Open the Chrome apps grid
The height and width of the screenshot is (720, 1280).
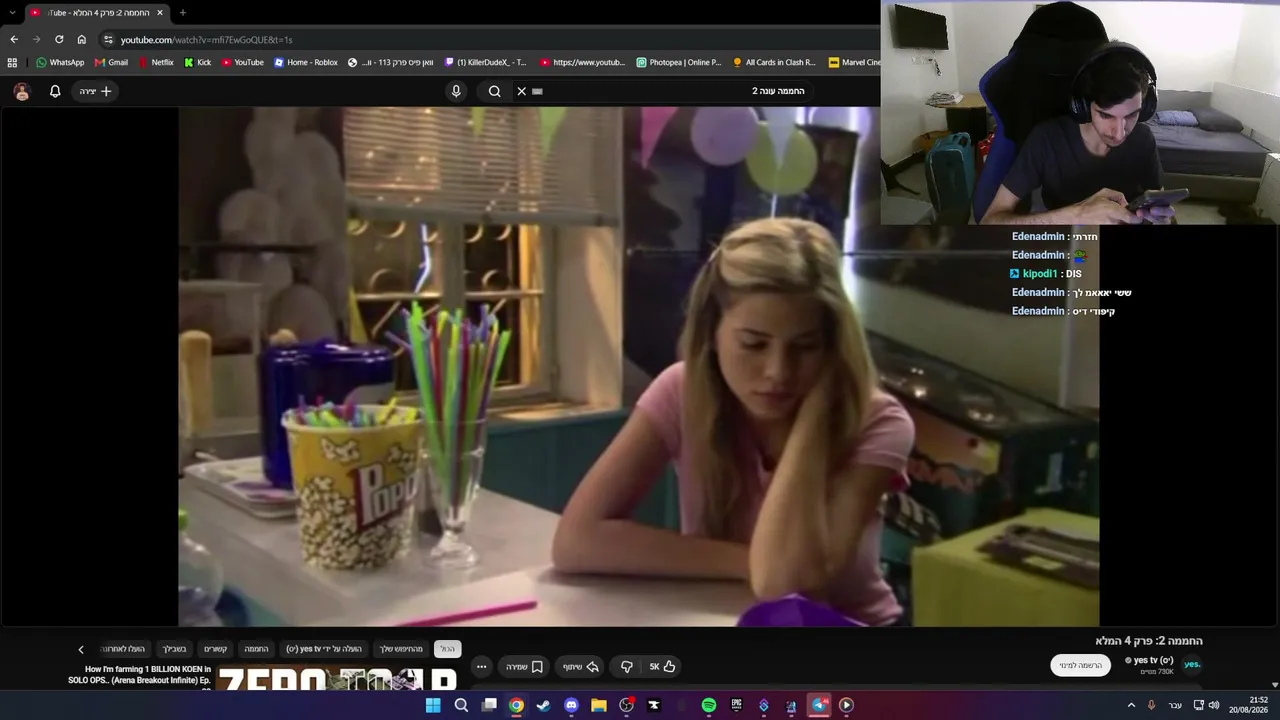click(x=12, y=62)
